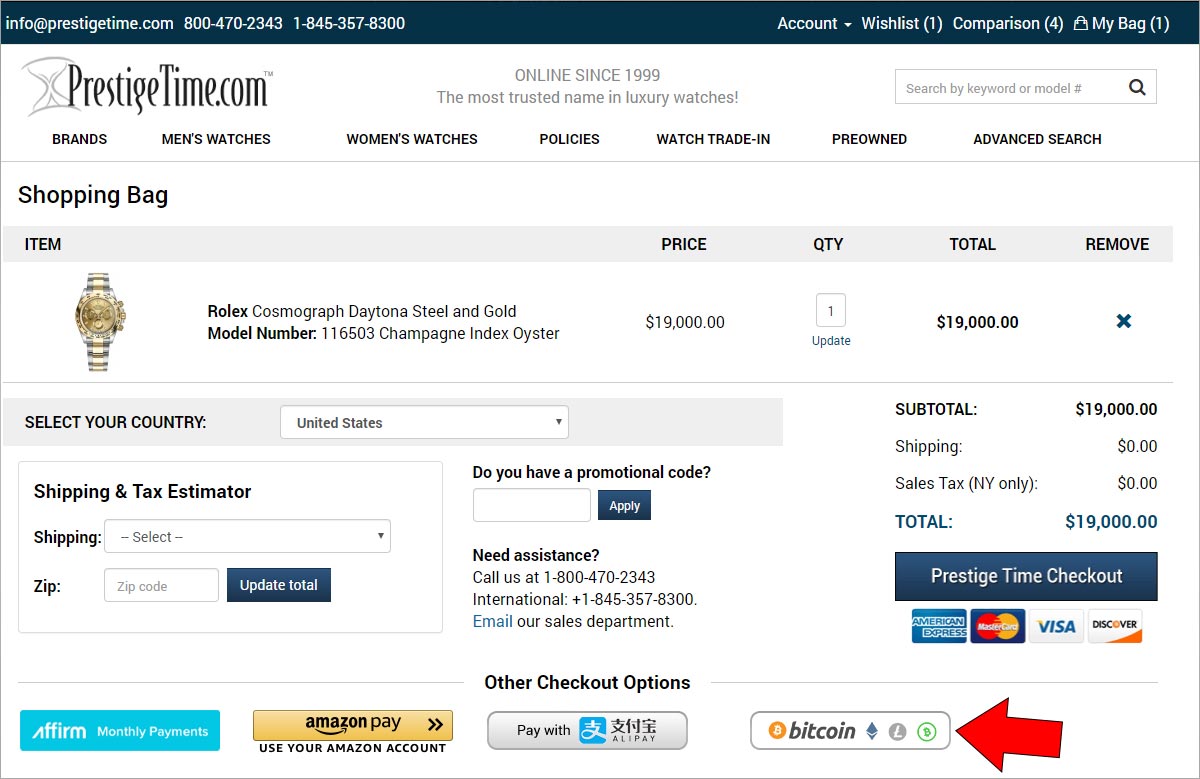The width and height of the screenshot is (1200, 779).
Task: Click Email sales department link
Action: (492, 621)
